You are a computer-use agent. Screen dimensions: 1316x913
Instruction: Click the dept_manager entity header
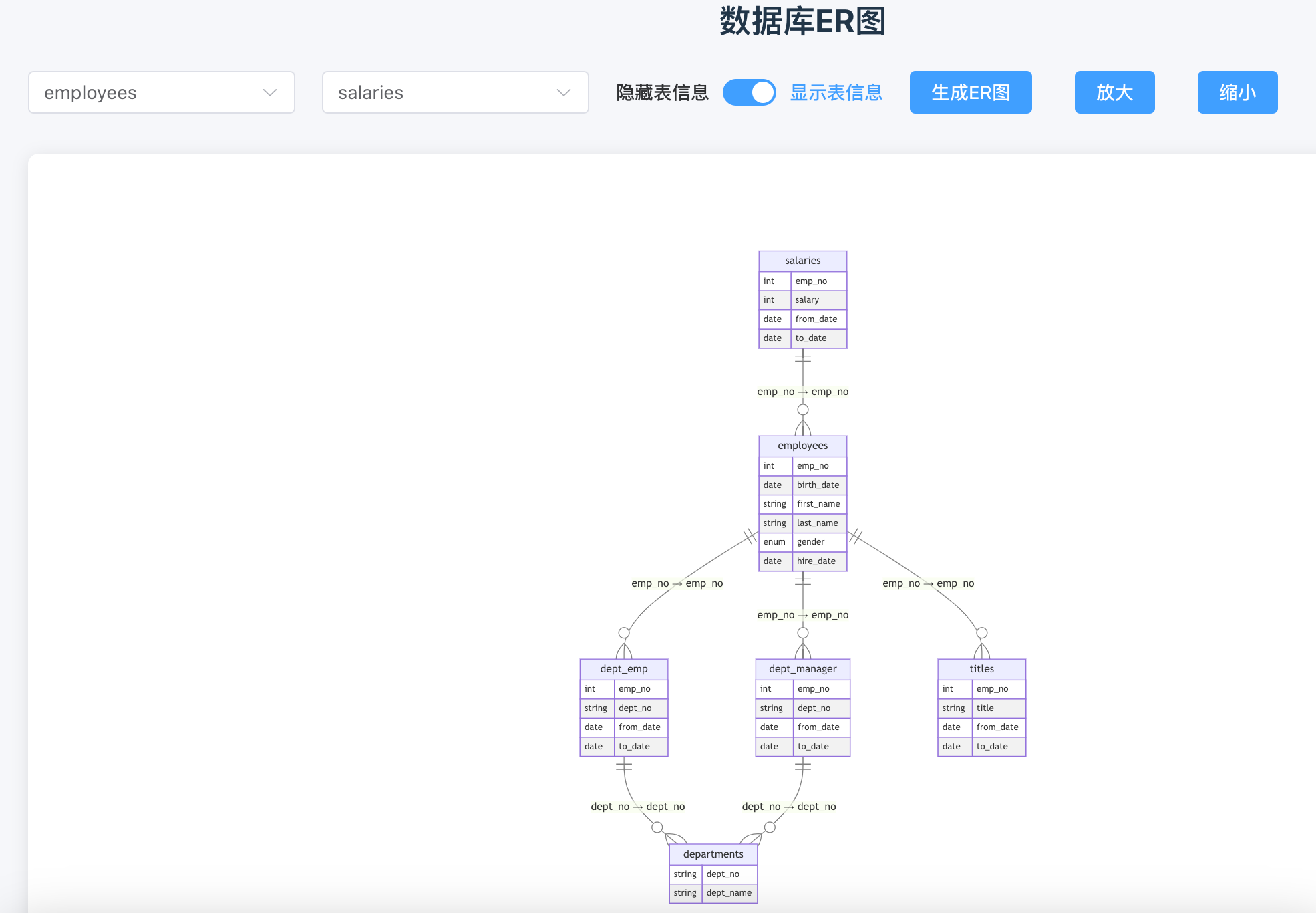click(x=802, y=669)
